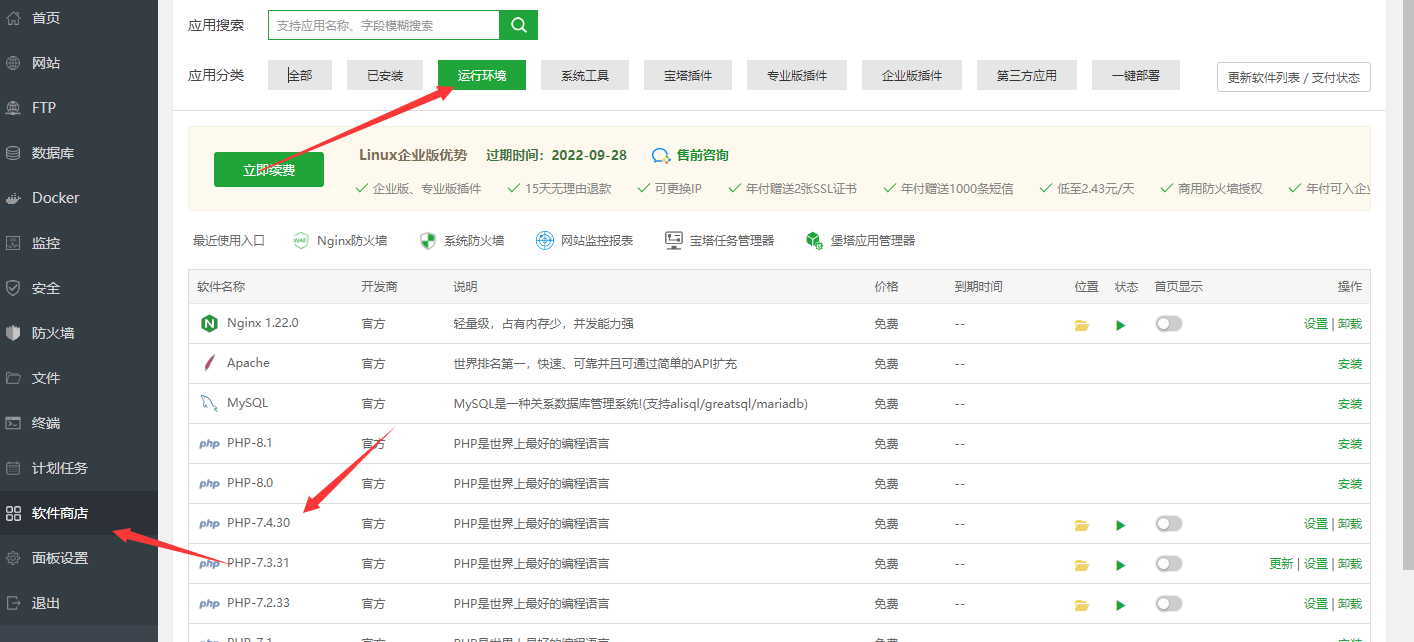Image resolution: width=1414 pixels, height=642 pixels.
Task: Select the 已安装 category tab
Action: click(x=385, y=75)
